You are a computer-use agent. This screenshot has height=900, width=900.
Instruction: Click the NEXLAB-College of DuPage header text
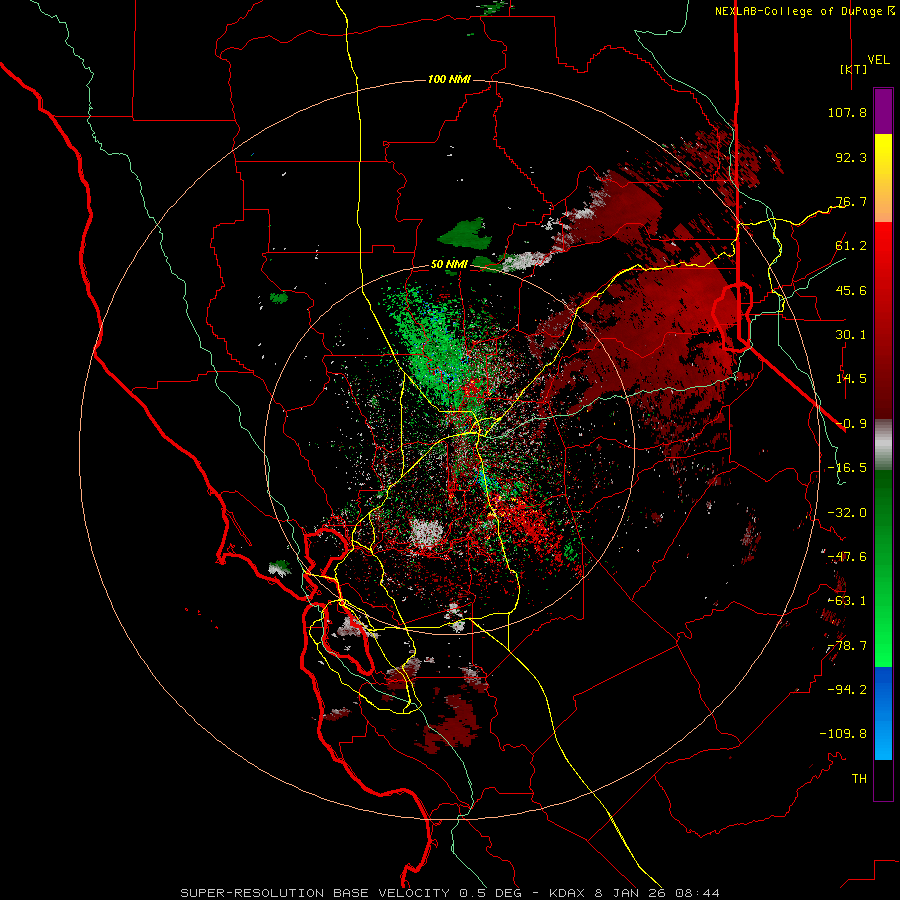(804, 11)
